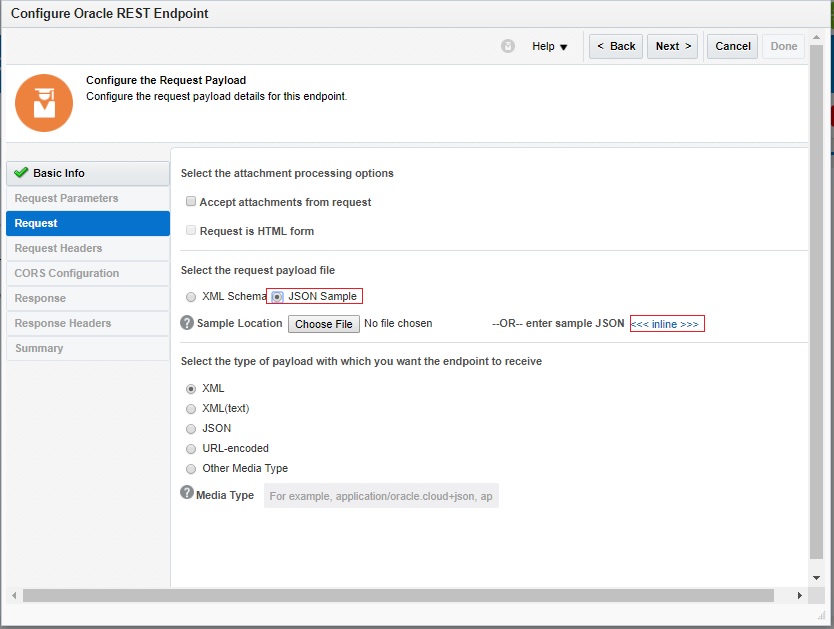The height and width of the screenshot is (629, 834).
Task: Open the Request Headers step
Action: [88, 248]
